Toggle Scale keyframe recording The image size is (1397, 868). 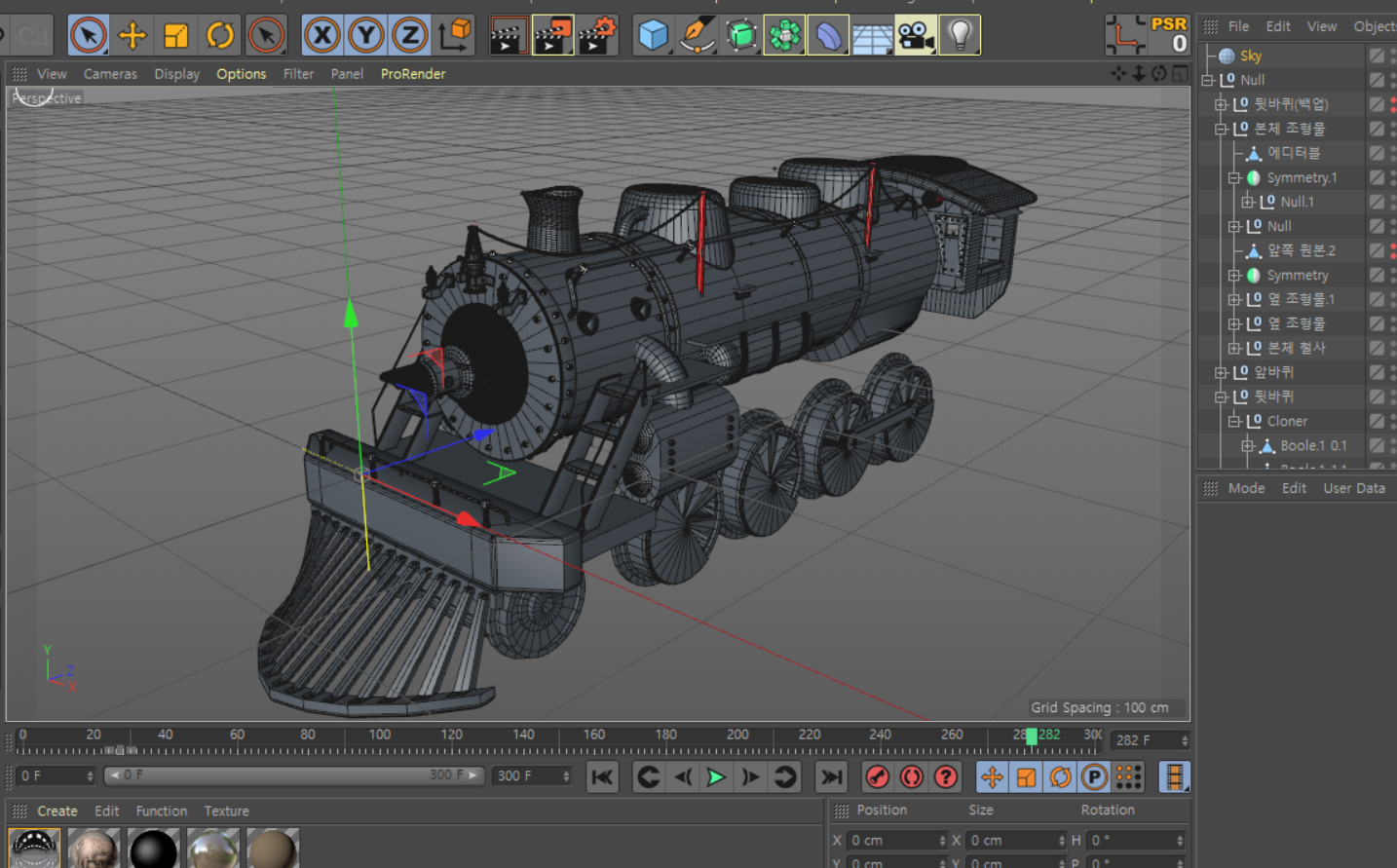click(x=1026, y=776)
